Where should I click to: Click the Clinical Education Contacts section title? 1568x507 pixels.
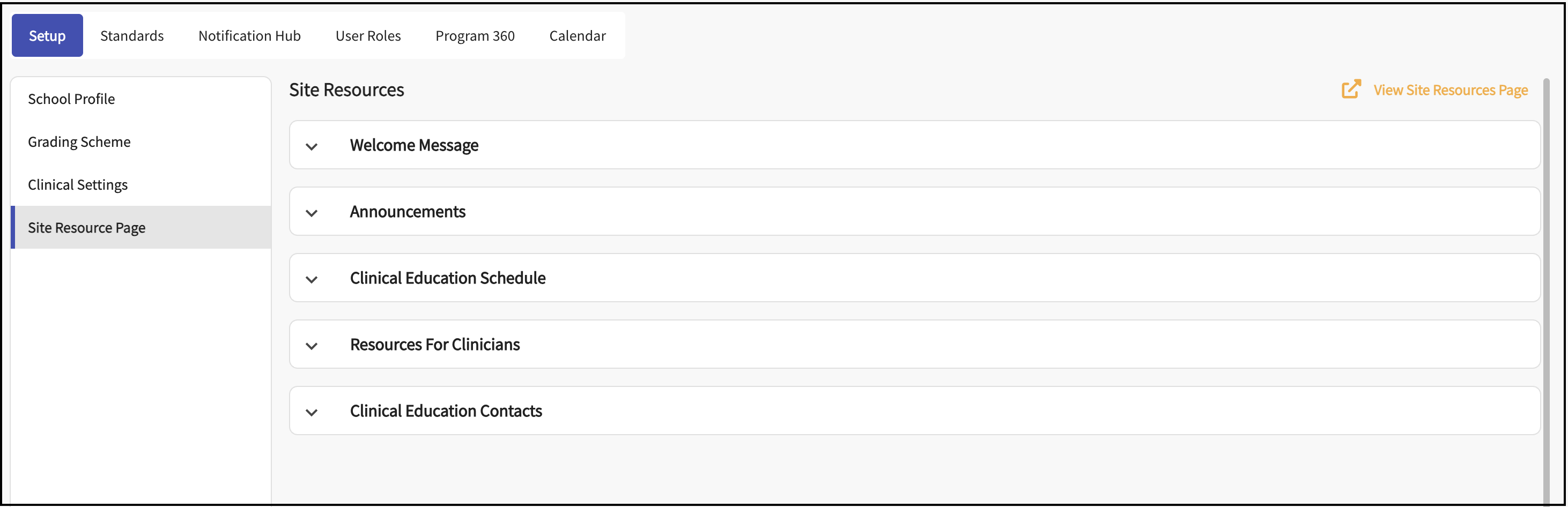point(446,411)
